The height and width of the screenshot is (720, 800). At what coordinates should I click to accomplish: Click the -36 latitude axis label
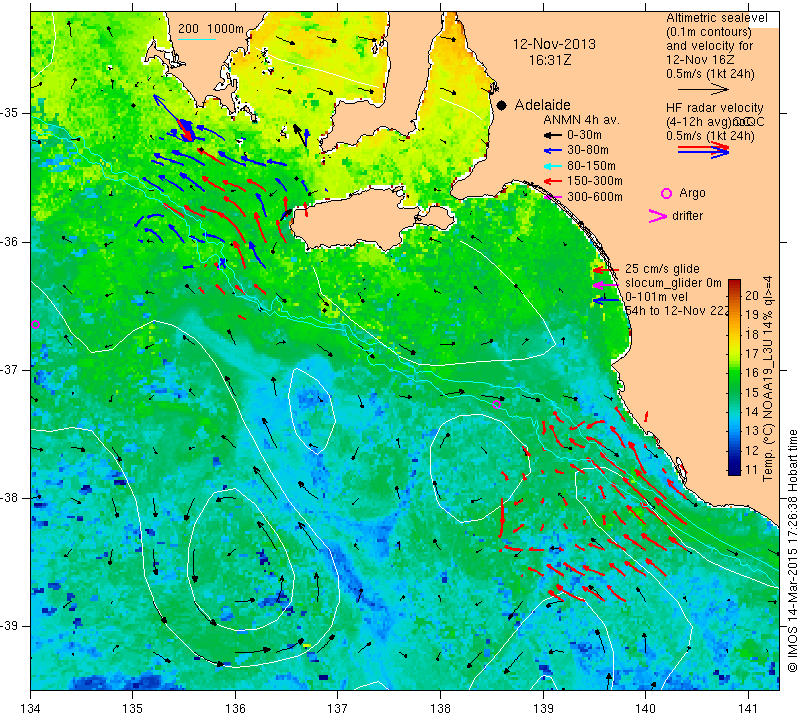10,241
